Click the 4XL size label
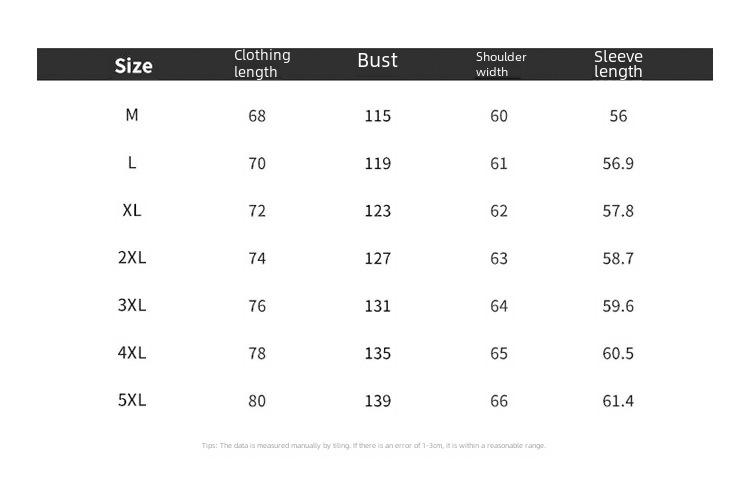Screen dimensions: 750x488 [x=132, y=353]
